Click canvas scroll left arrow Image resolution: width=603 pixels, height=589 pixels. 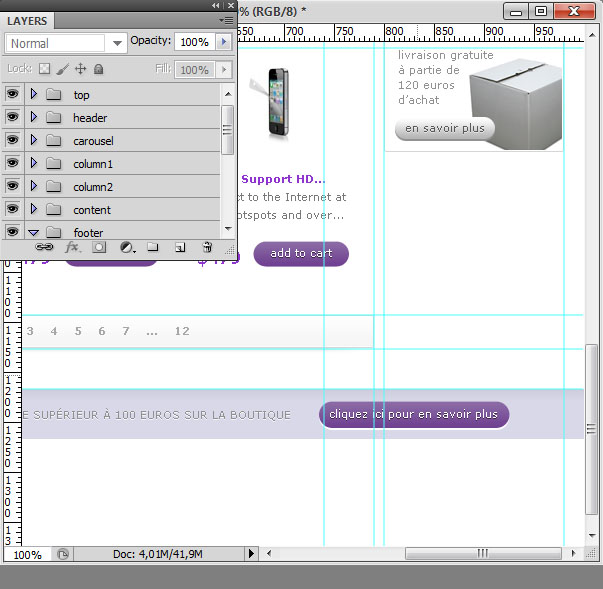[269, 554]
